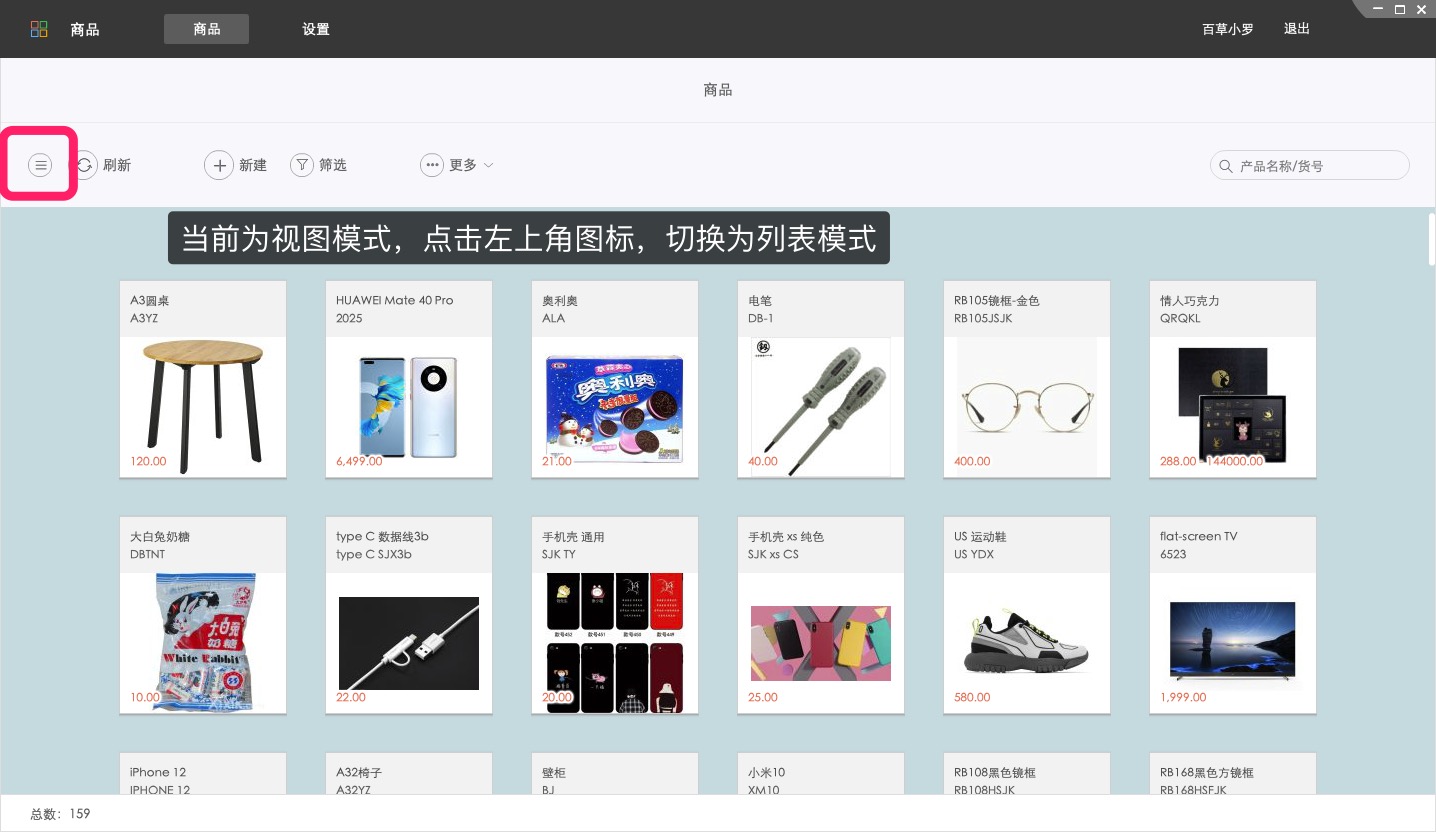
Task: Click the A32椅子 card title
Action: coord(359,772)
